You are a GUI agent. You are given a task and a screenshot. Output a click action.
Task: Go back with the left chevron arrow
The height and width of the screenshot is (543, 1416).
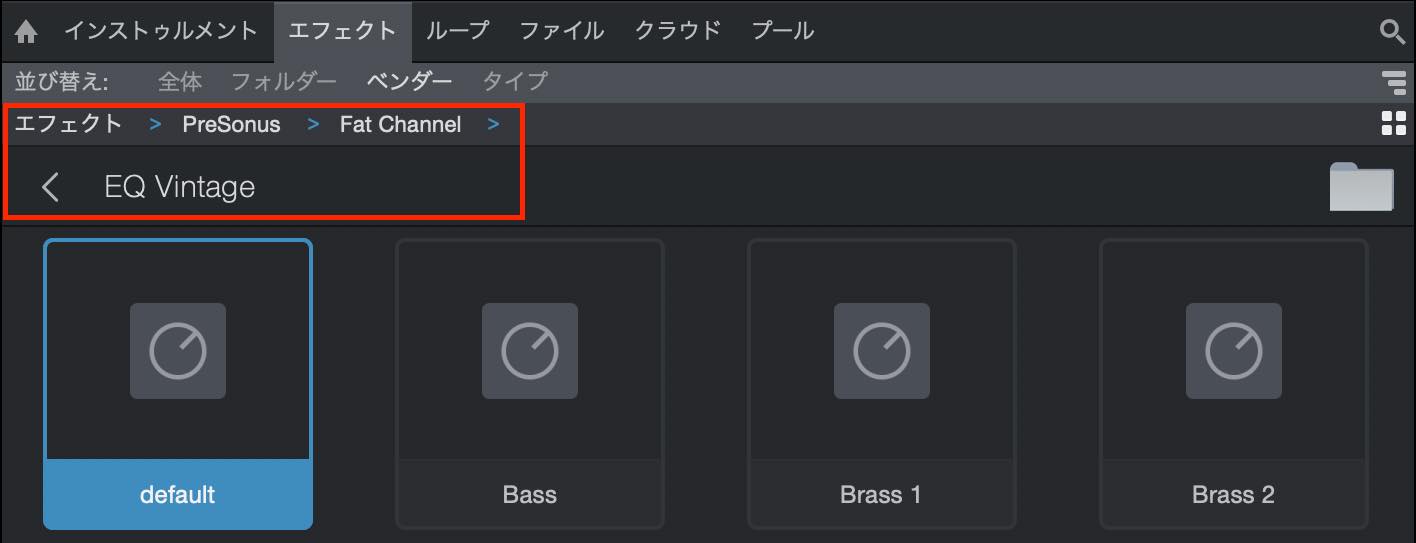pyautogui.click(x=51, y=186)
